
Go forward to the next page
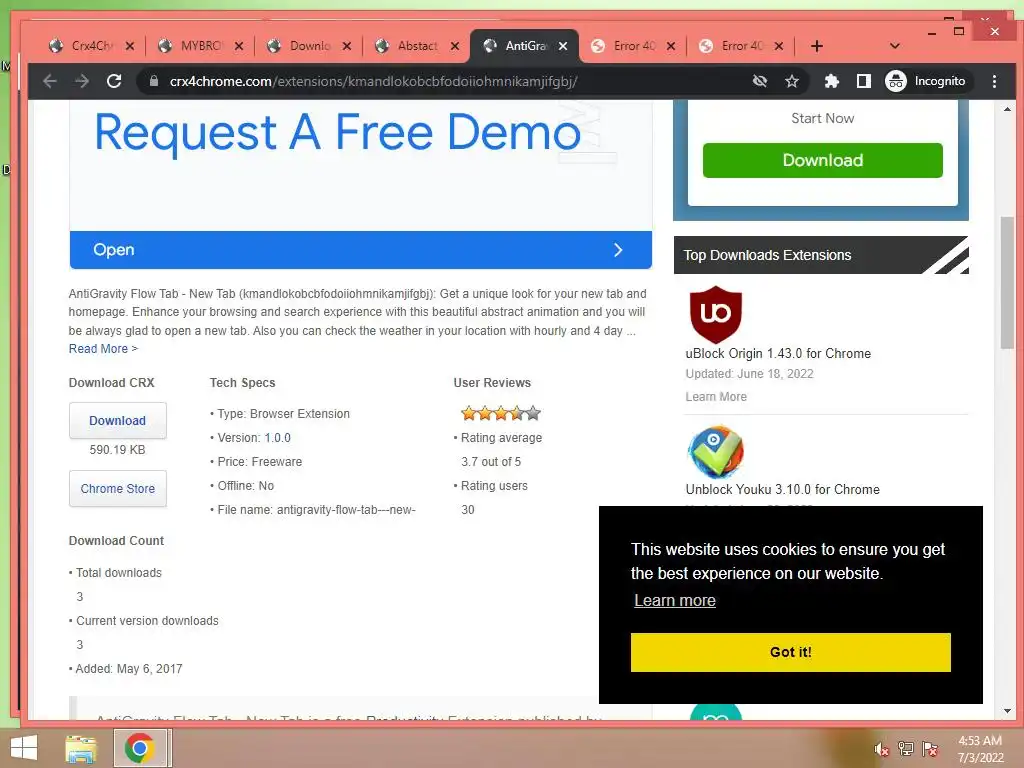click(x=82, y=81)
